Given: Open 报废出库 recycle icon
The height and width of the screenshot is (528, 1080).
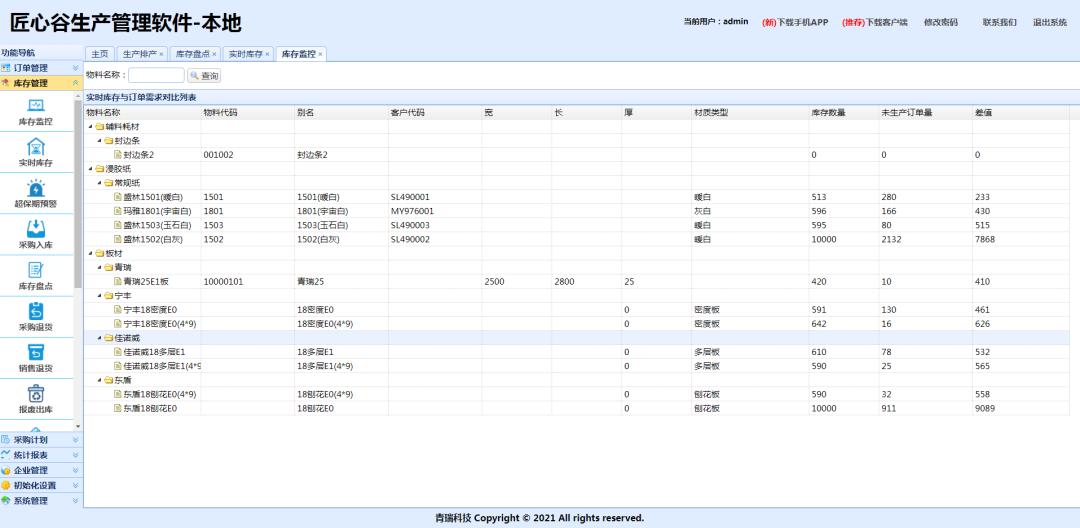Looking at the screenshot, I should pos(36,393).
